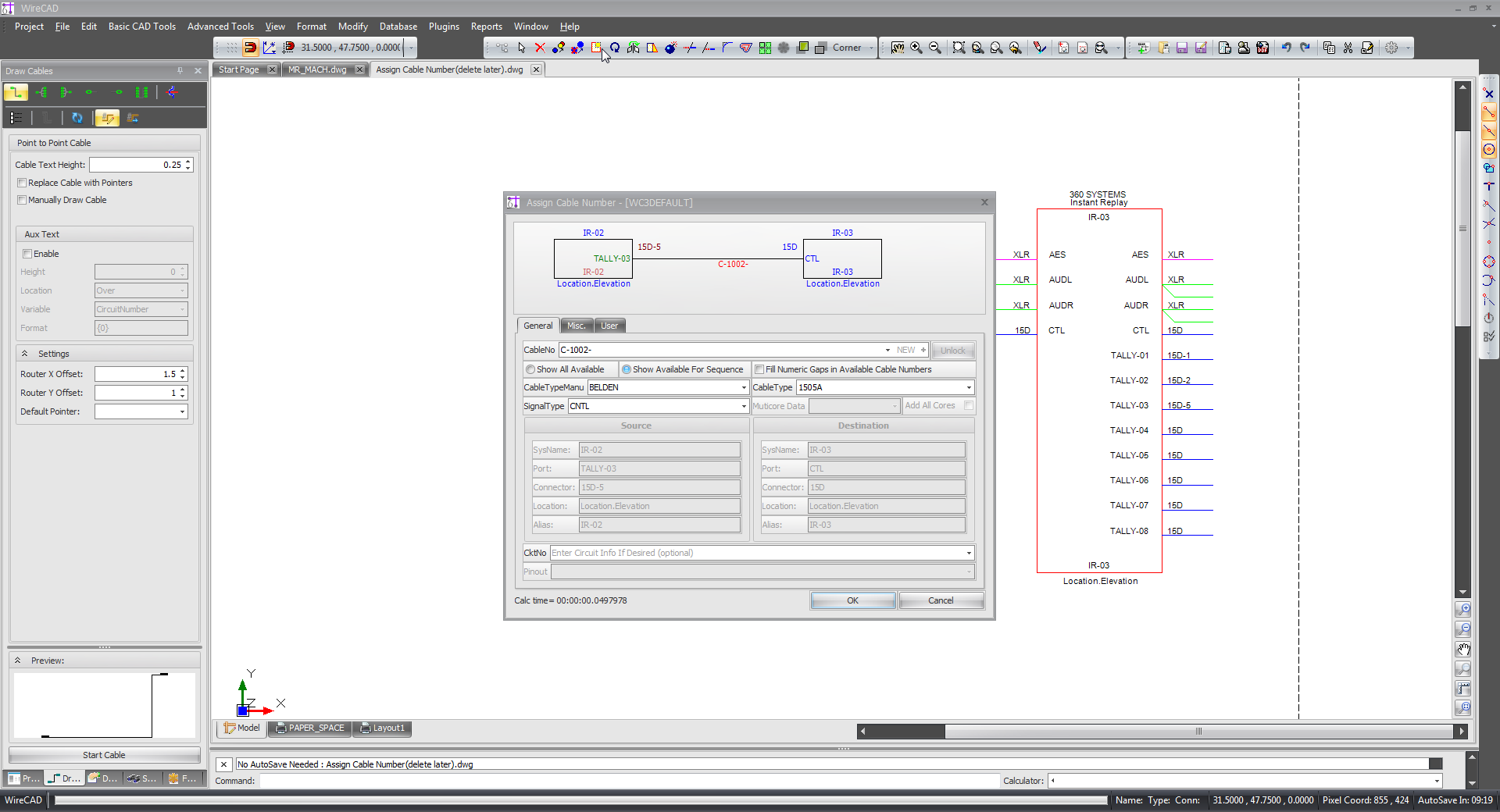The image size is (1500, 812).
Task: Confirm the dialog with OK
Action: point(852,600)
